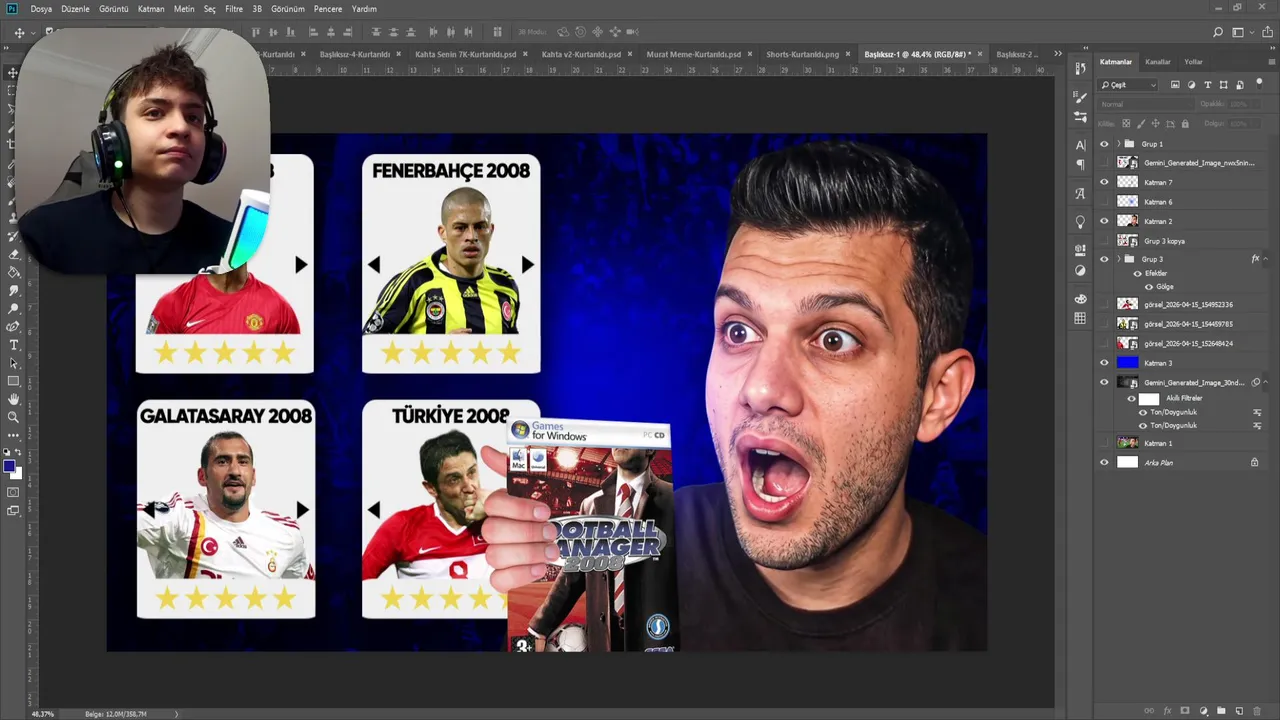Viewport: 1280px width, 720px height.
Task: Open the Dosya menu
Action: [x=41, y=9]
